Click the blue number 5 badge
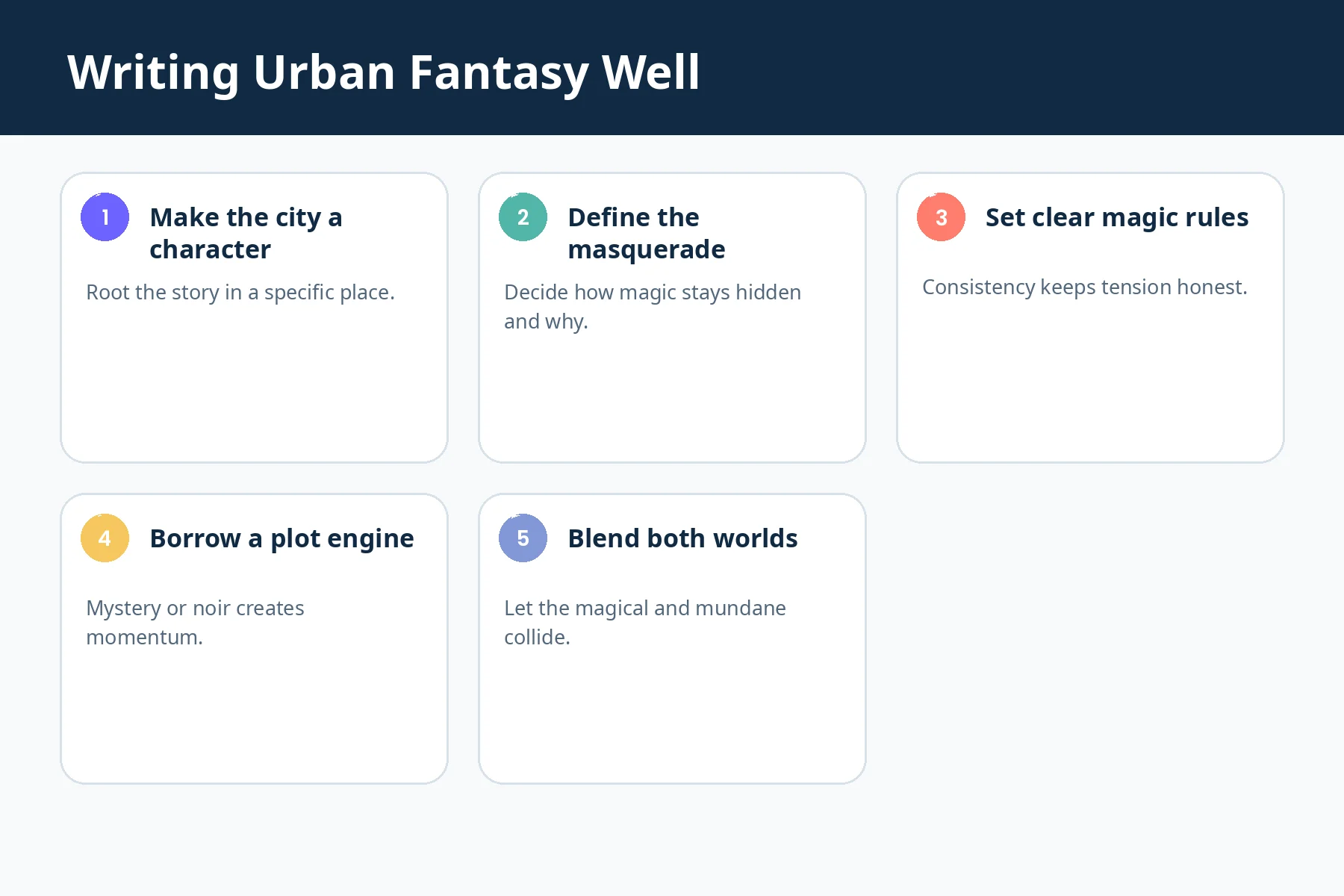This screenshot has height=896, width=1344. [523, 538]
